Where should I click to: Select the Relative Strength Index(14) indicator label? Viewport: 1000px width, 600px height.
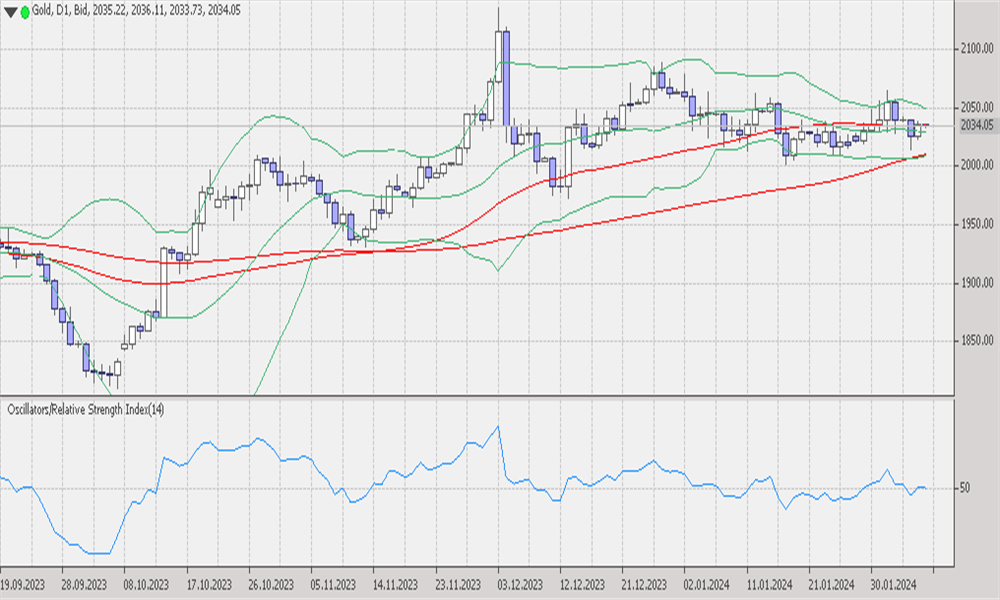[87, 410]
